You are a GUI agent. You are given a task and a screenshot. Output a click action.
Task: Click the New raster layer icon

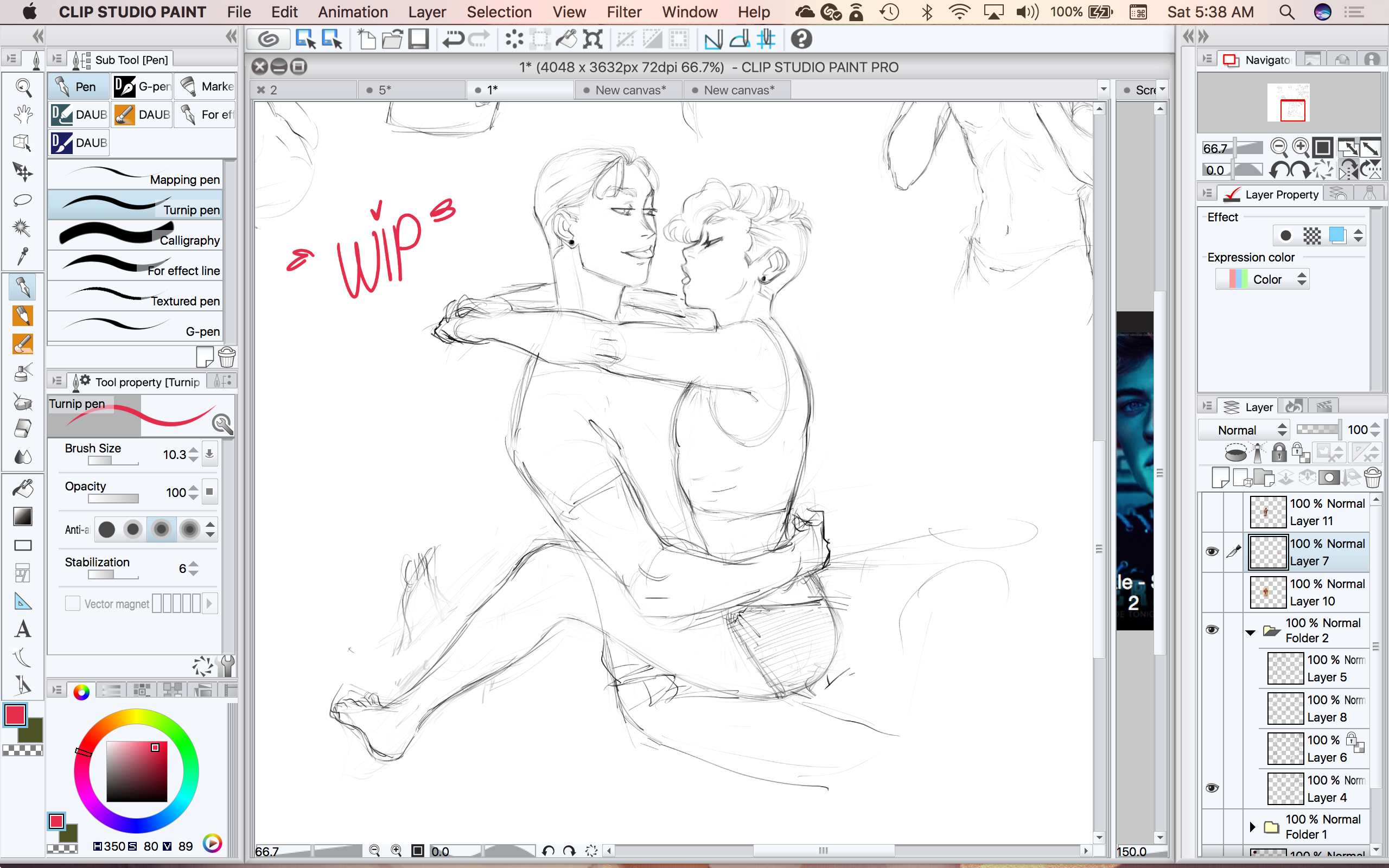coord(1220,477)
